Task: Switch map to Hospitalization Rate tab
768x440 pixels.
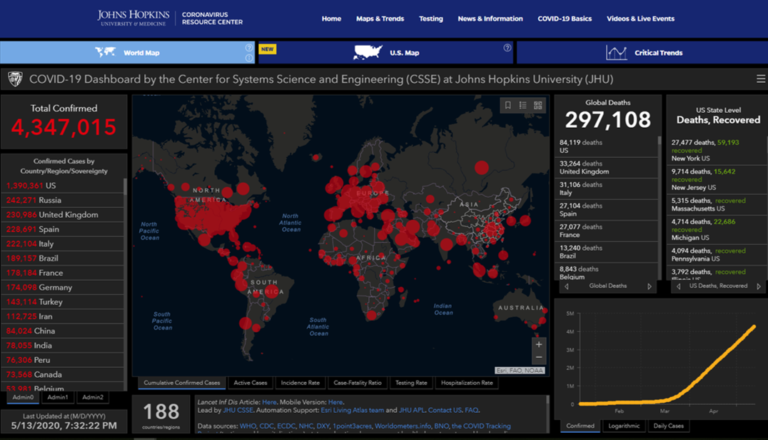Action: click(x=467, y=383)
